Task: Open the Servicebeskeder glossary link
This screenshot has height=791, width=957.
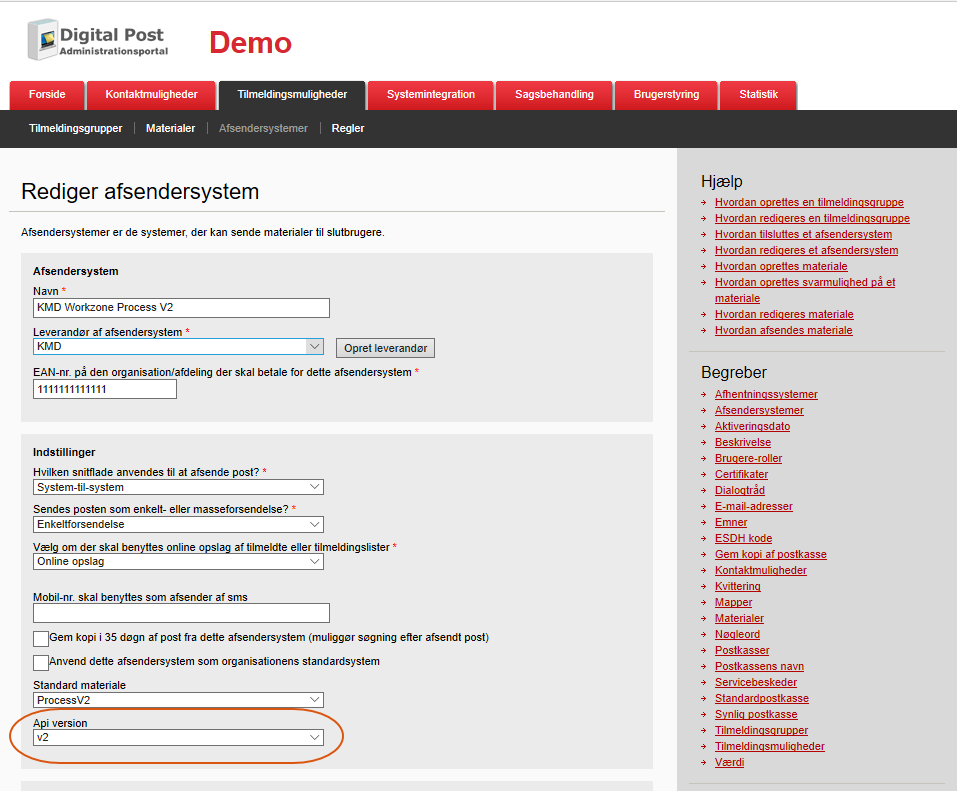Action: tap(756, 682)
